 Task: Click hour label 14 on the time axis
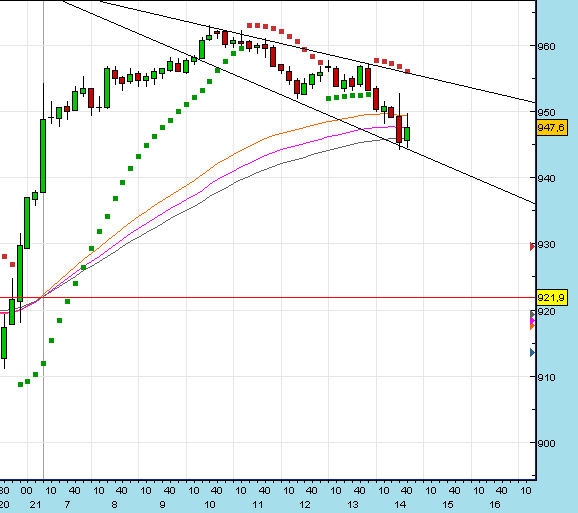[x=400, y=505]
